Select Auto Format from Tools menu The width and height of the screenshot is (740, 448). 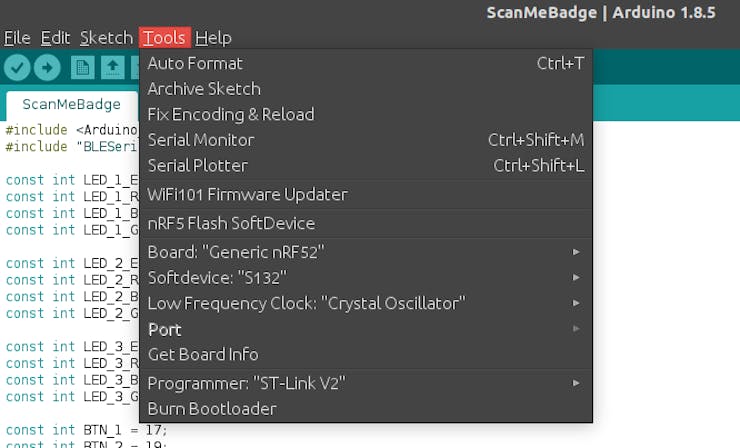coord(366,63)
